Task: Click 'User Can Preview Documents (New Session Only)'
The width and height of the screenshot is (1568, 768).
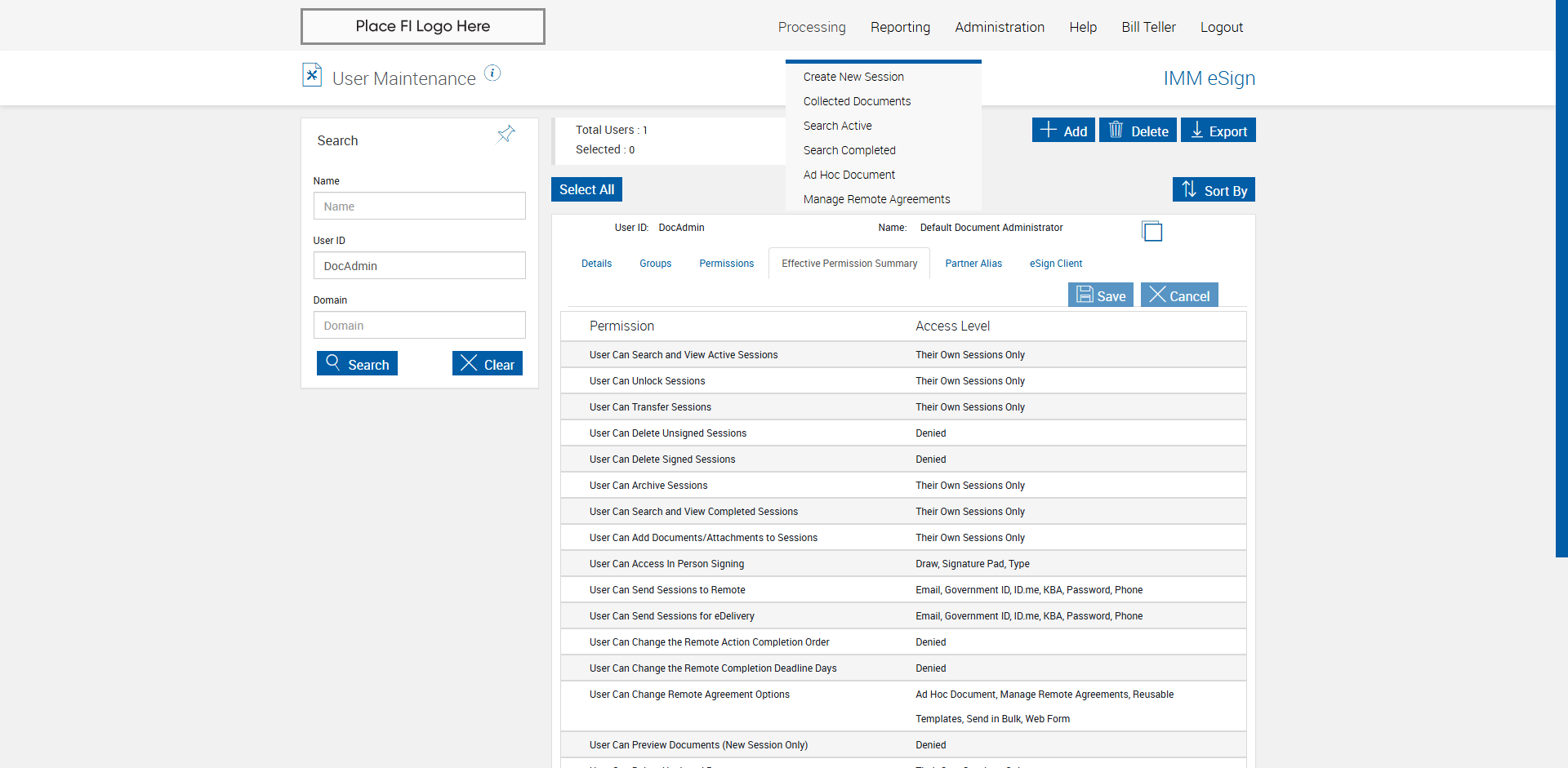Action: tap(698, 745)
